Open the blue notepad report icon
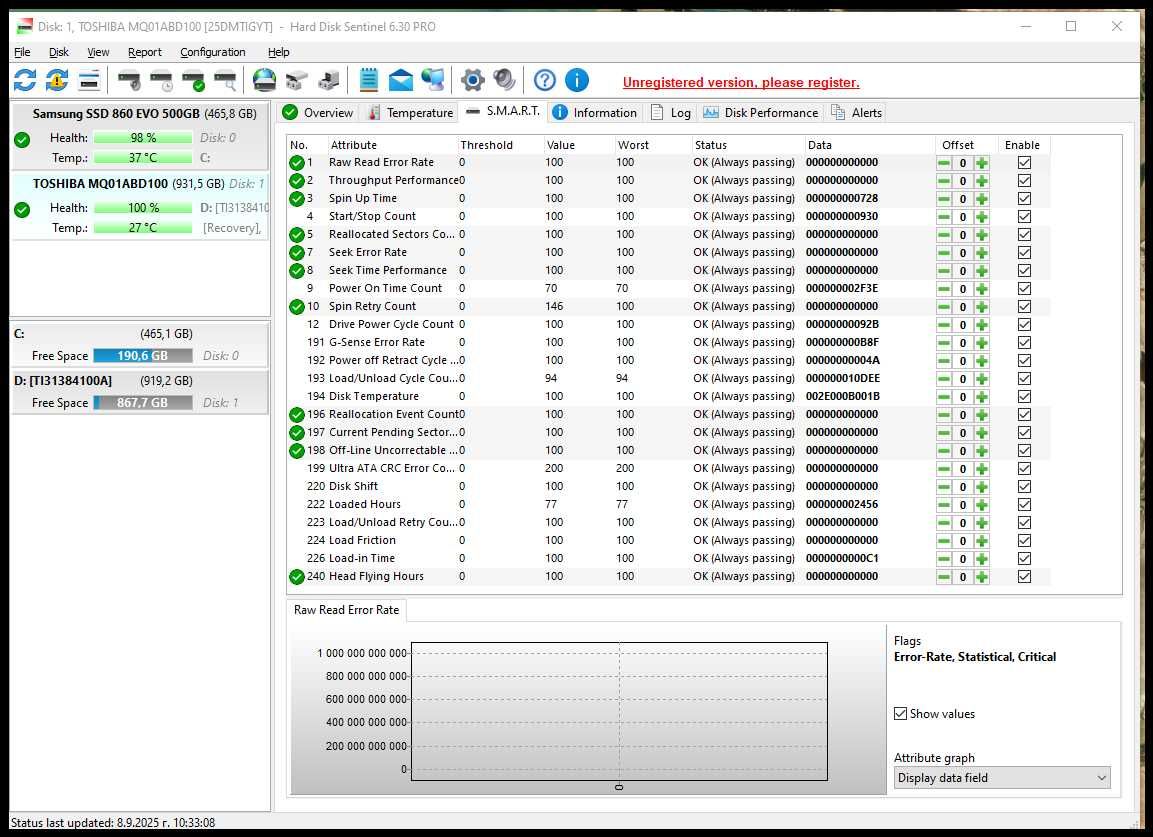The height and width of the screenshot is (837, 1153). tap(368, 80)
